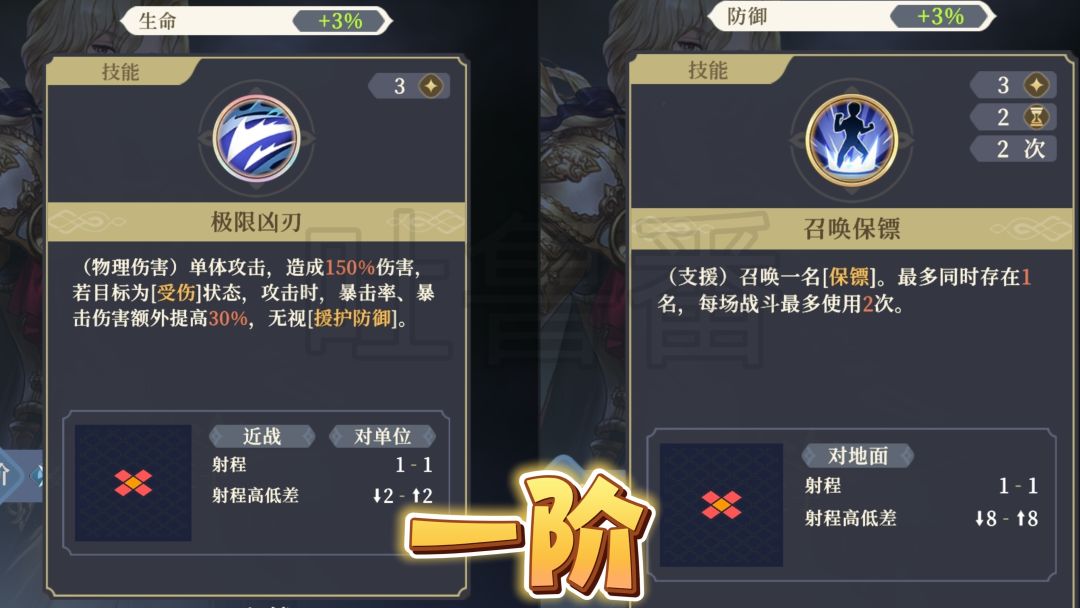
Task: Click the left skill range grid preview
Action: pyautogui.click(x=133, y=483)
